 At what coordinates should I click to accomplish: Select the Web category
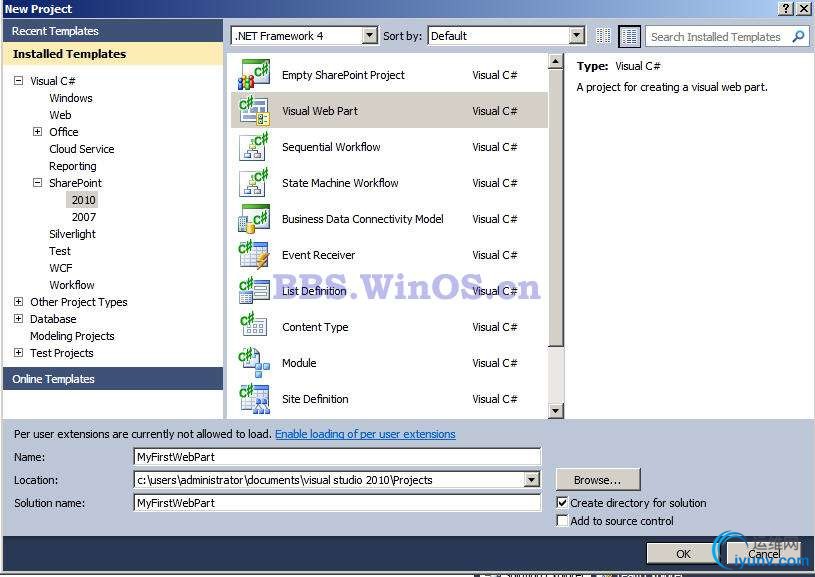(x=60, y=115)
